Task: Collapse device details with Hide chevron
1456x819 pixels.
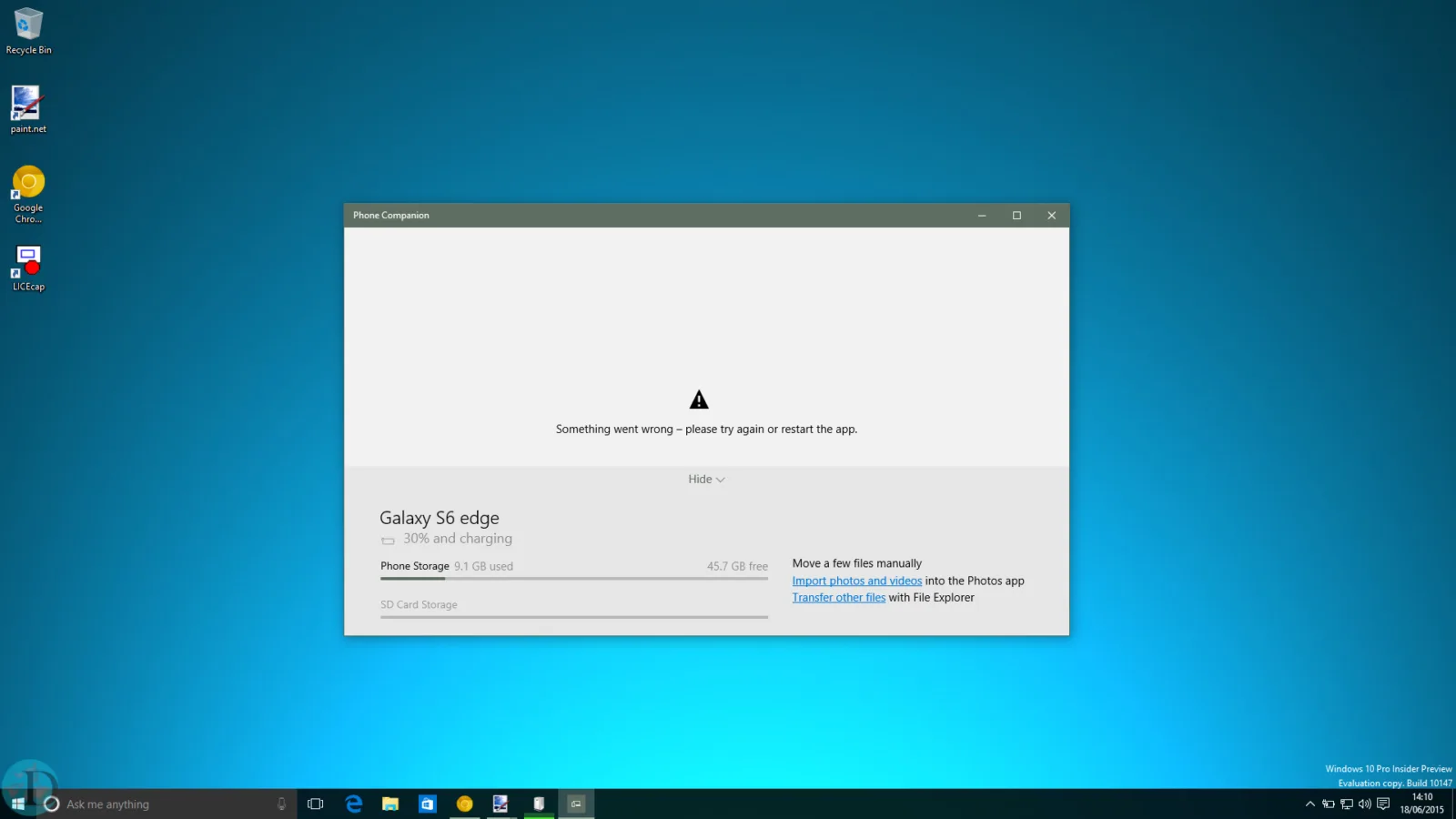Action: pos(706,480)
